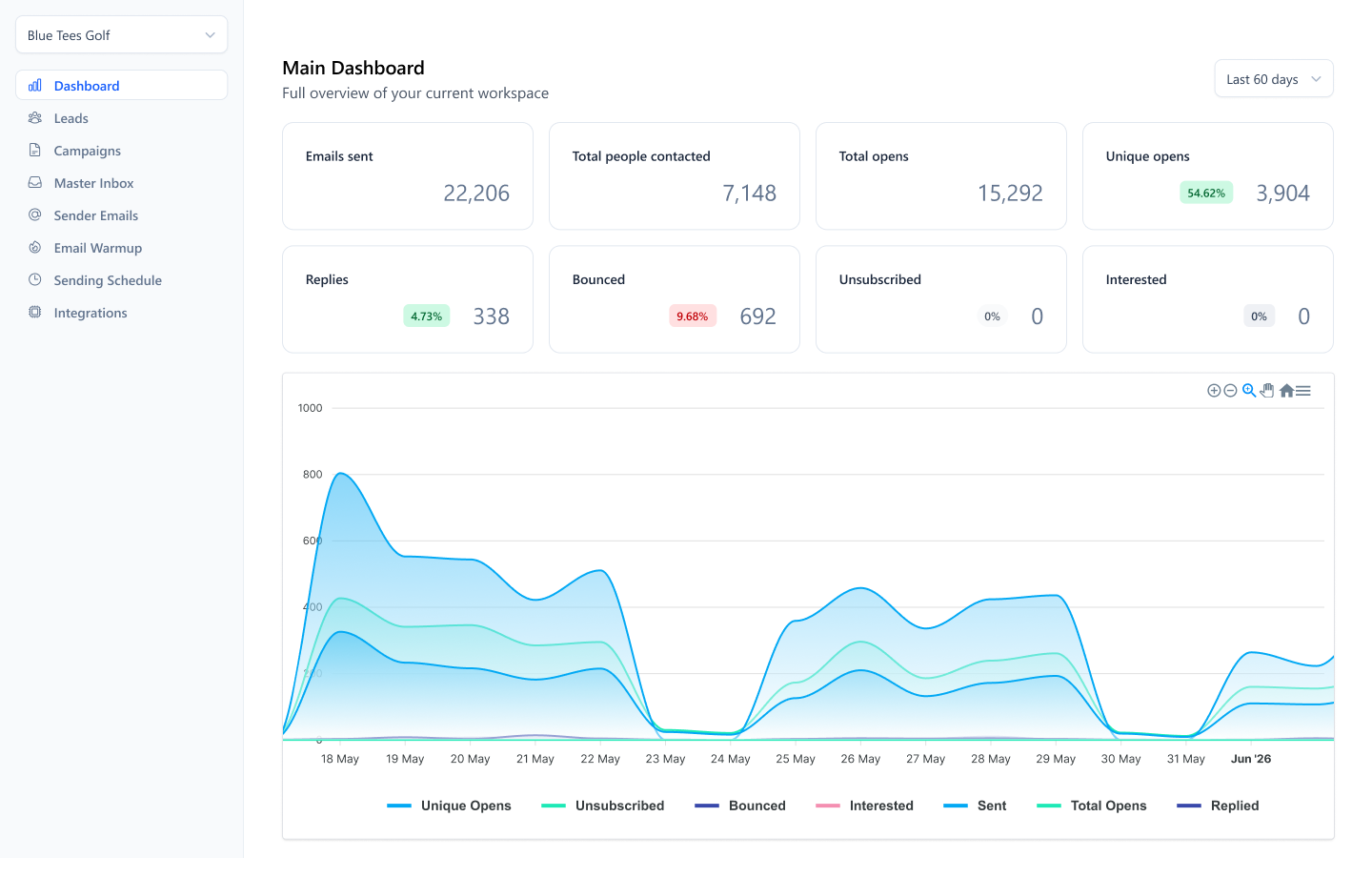Screen dimensions: 1372x878
Task: Open Master Inbox
Action: (121, 183)
